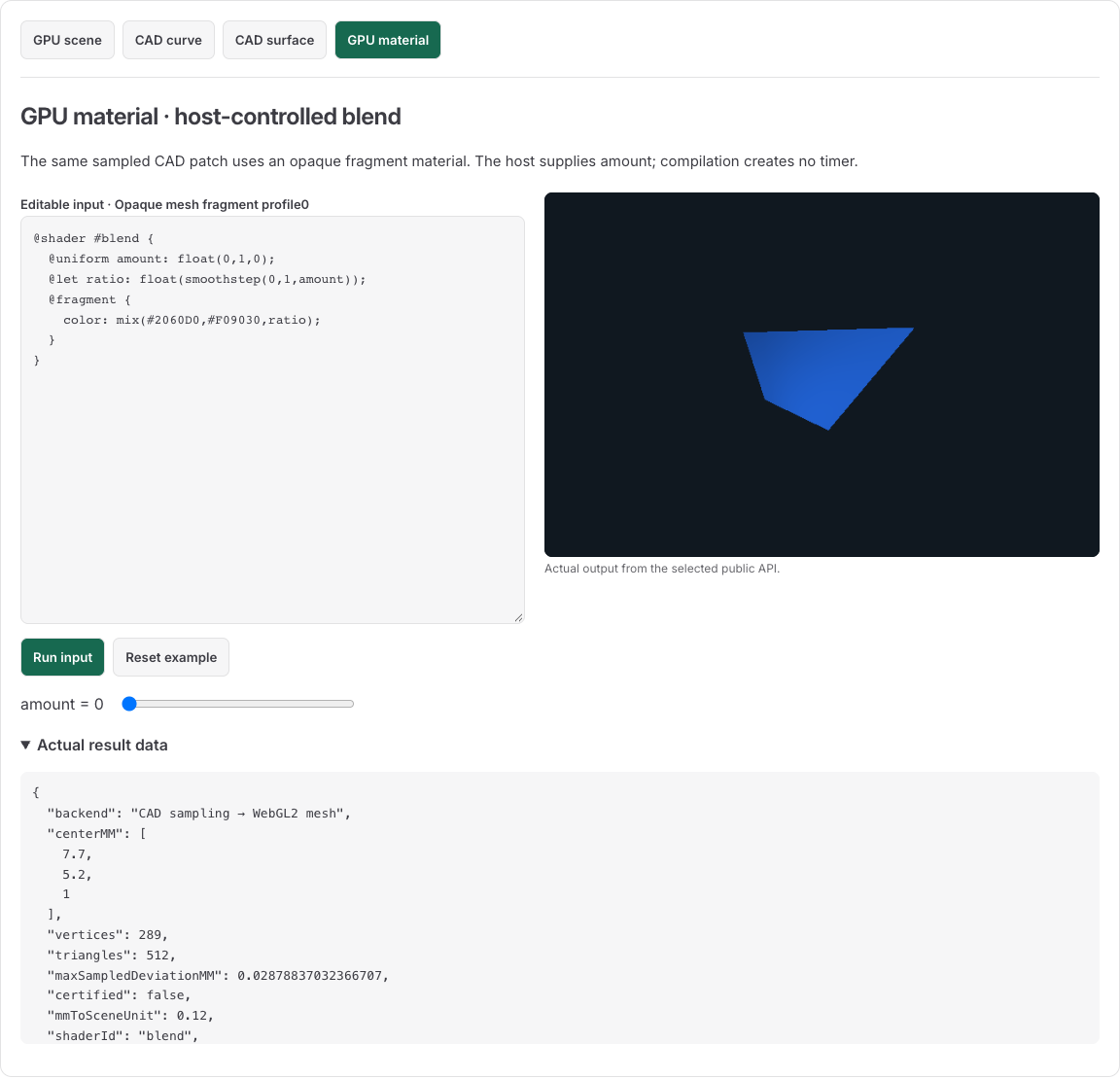Click the maxSampledDeviationMM value line
1120x1078 pixels.
point(218,976)
